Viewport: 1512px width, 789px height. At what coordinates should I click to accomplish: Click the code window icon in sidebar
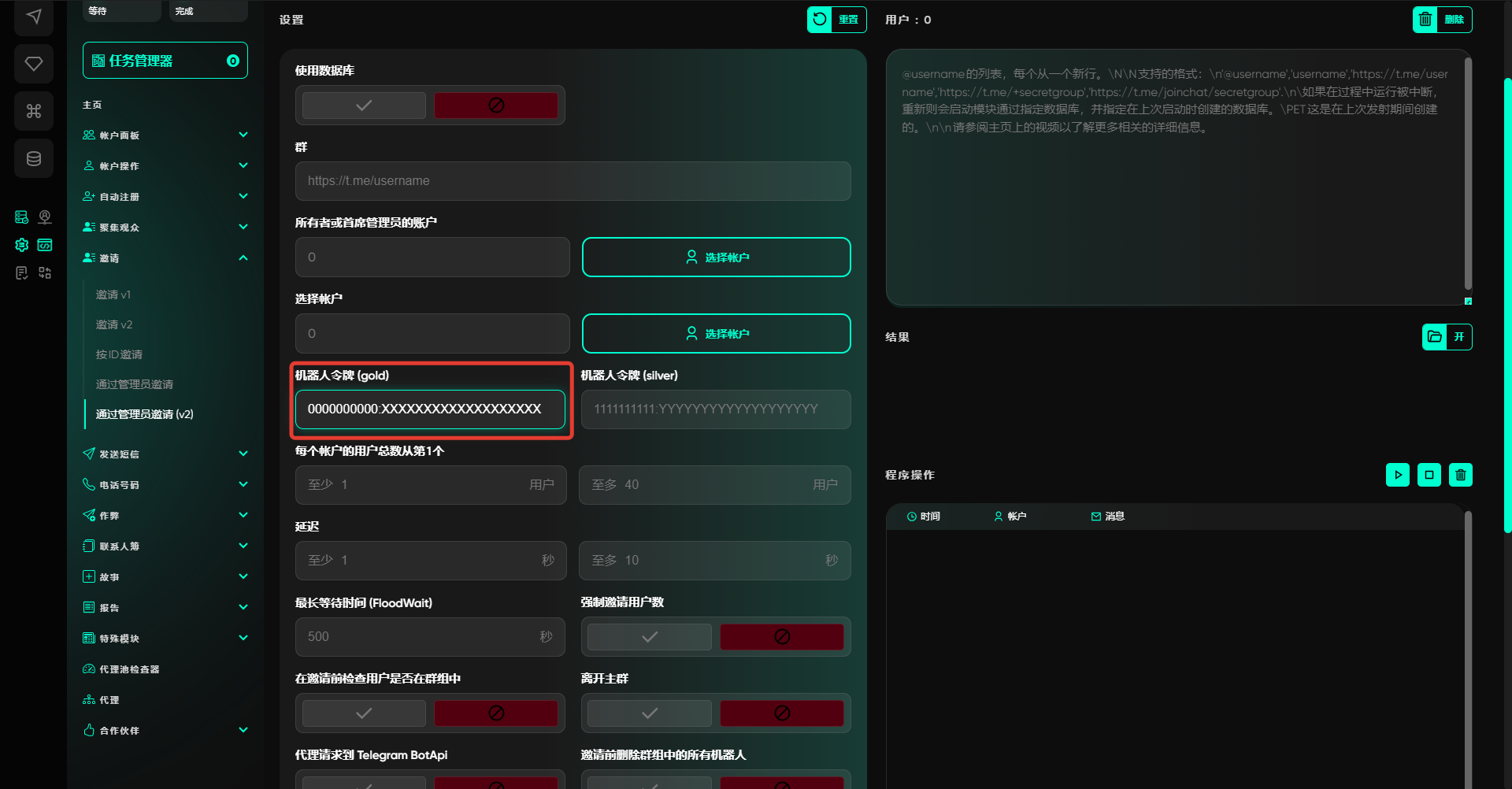pos(45,245)
